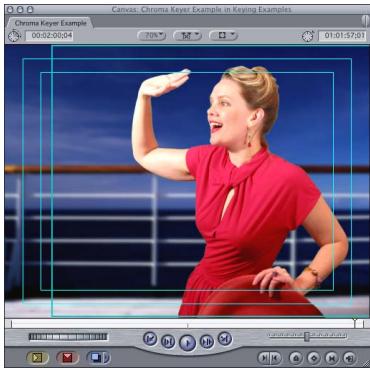Click the window minimize button
370x368 pixels.
tap(20, 9)
